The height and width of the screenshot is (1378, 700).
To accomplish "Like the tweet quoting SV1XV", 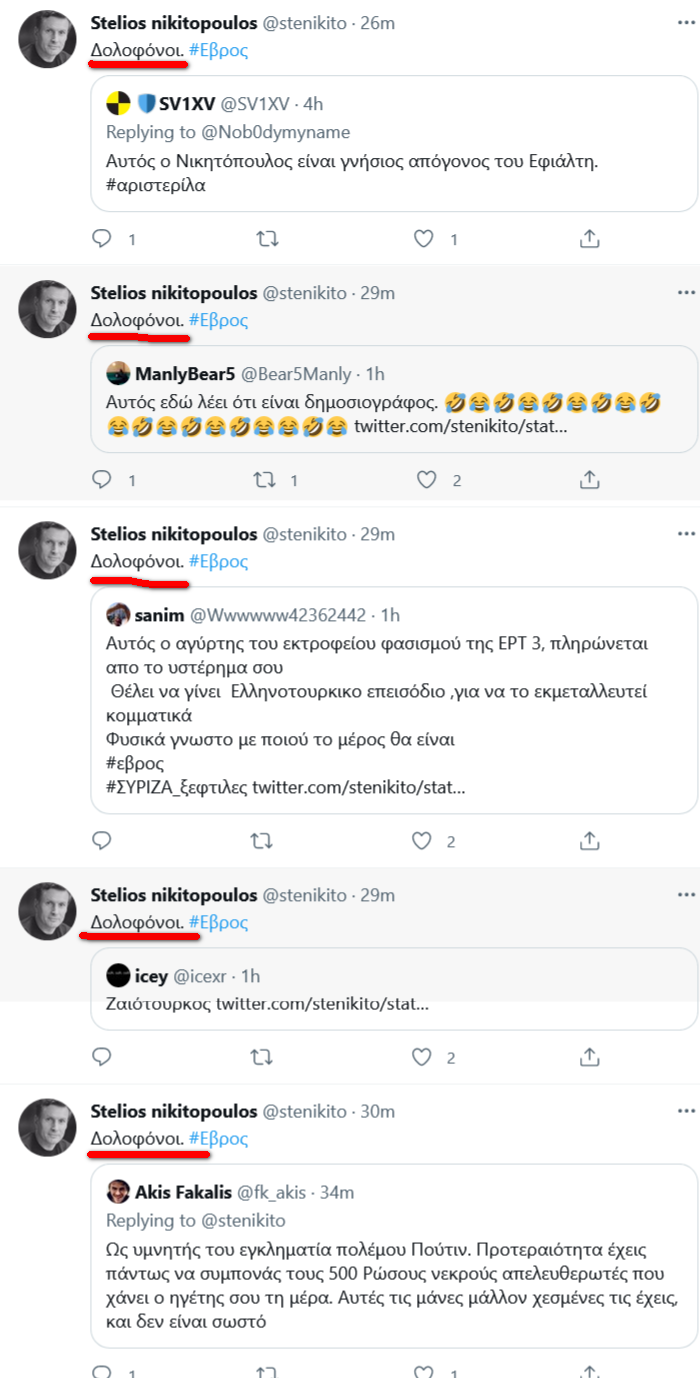I will [424, 239].
